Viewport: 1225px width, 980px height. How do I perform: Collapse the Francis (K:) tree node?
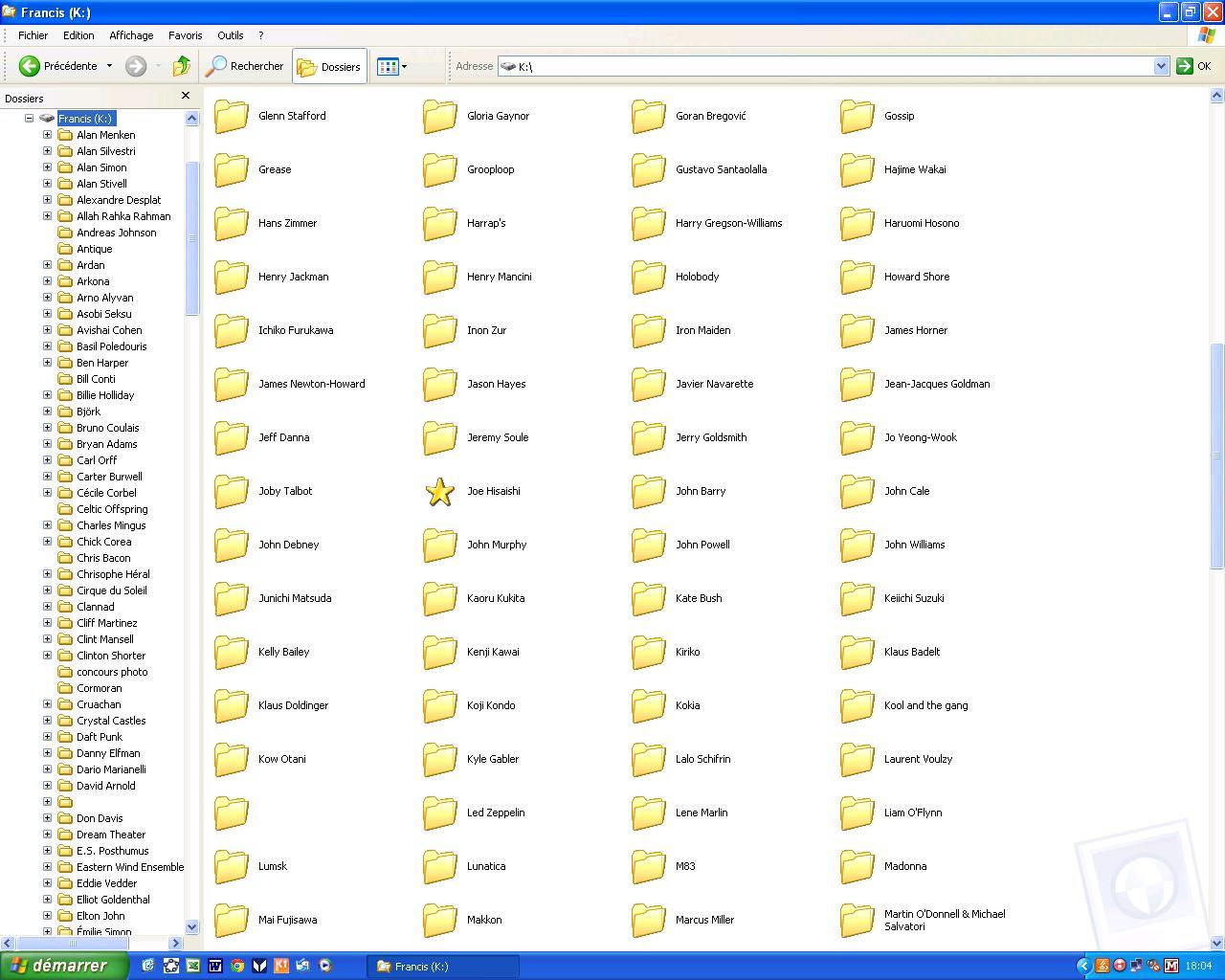[x=29, y=119]
